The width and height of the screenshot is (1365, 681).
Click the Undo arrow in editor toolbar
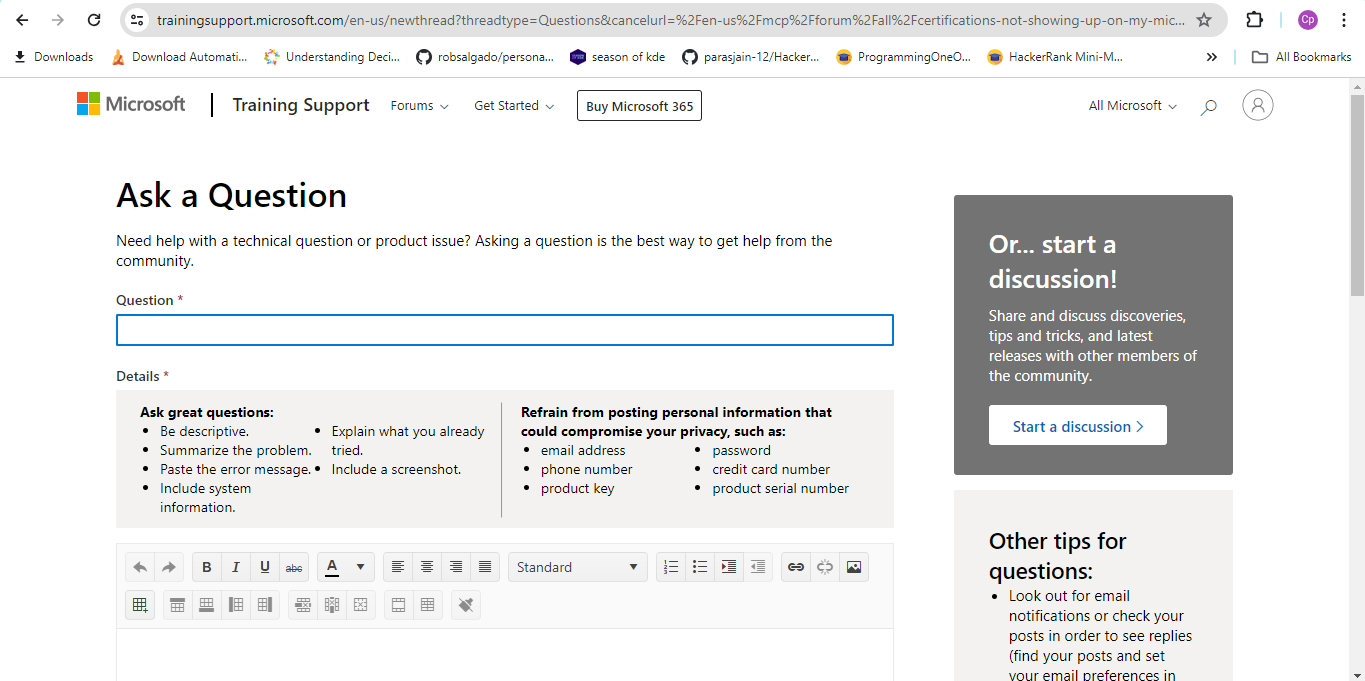140,567
